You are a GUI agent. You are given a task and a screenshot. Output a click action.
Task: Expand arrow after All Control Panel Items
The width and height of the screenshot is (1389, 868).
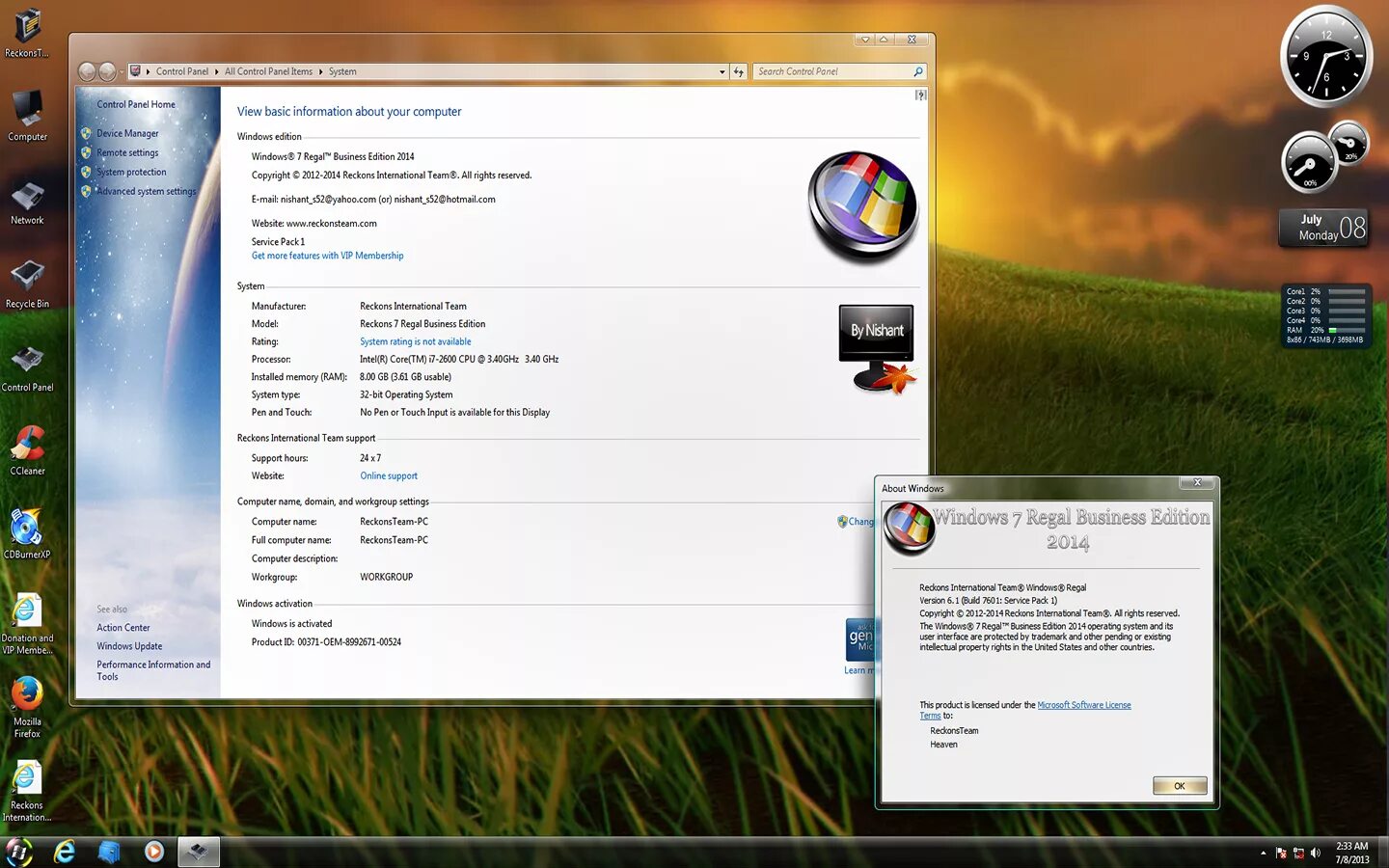tap(320, 71)
